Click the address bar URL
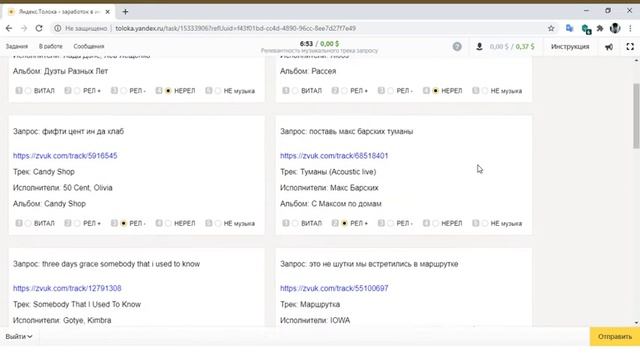Viewport: 640px width, 360px height. tap(236, 28)
